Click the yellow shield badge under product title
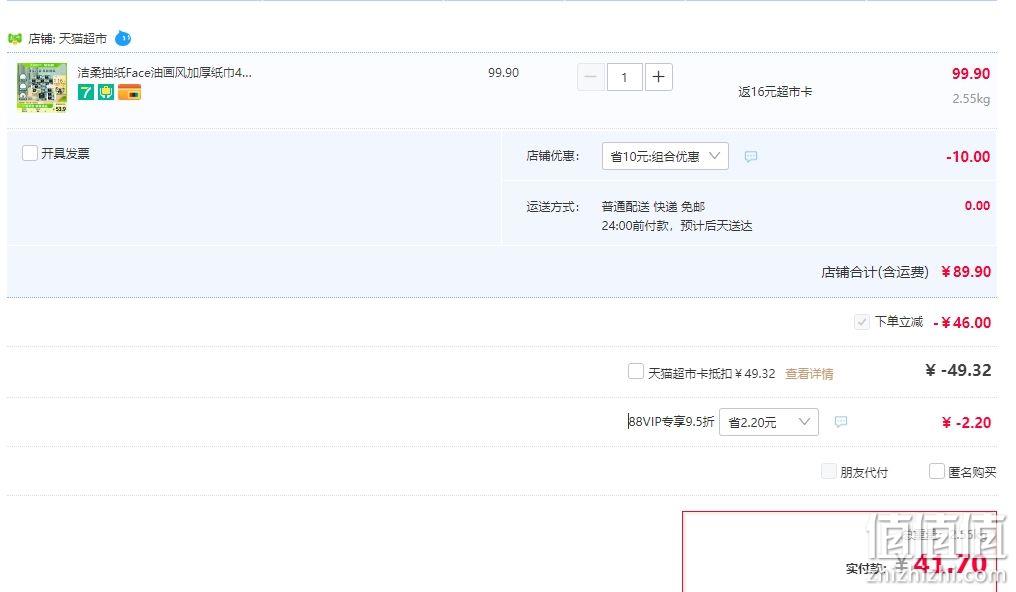This screenshot has width=1016, height=592. pos(106,93)
